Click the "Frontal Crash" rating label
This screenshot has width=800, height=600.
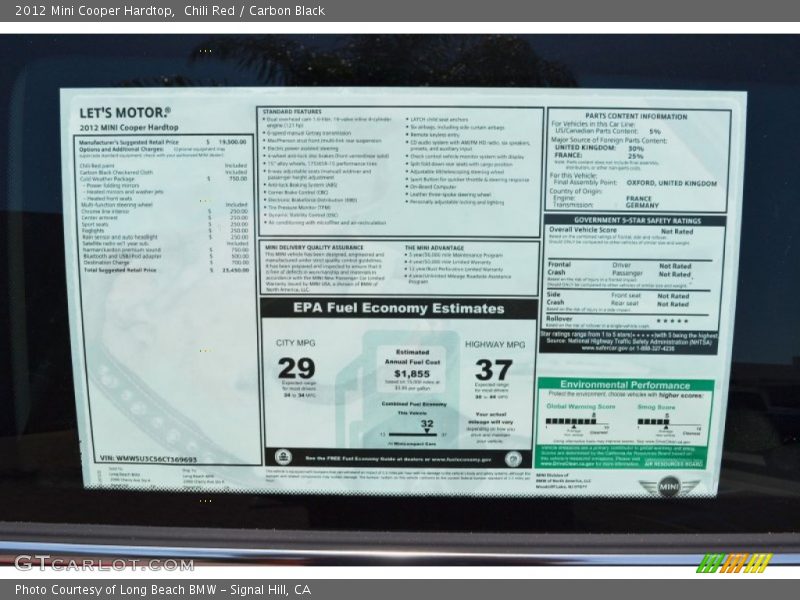pos(559,268)
